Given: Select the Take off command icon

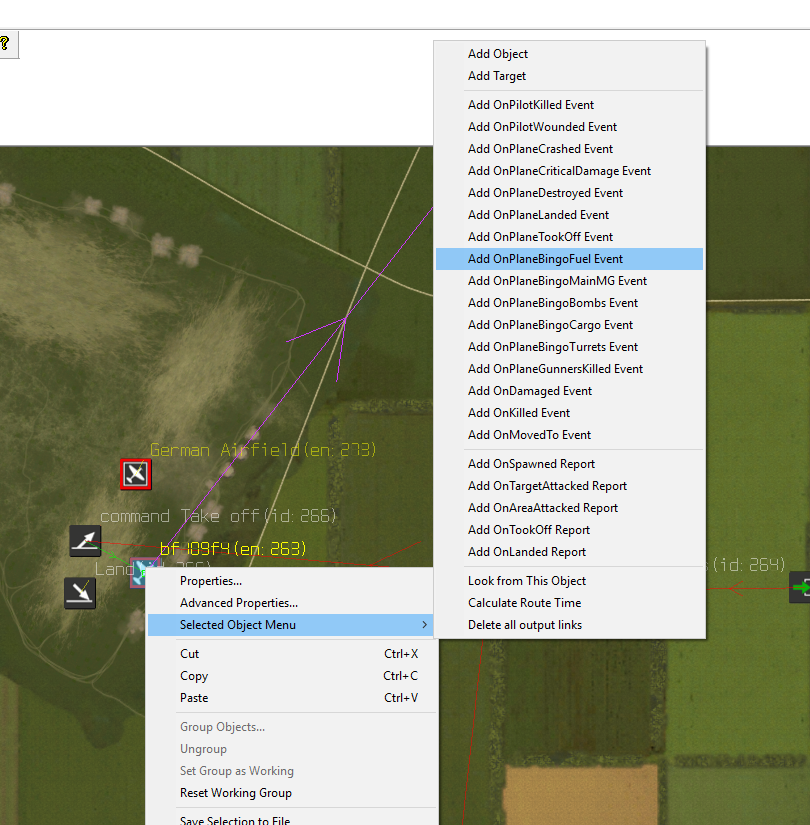Looking at the screenshot, I should 85,541.
